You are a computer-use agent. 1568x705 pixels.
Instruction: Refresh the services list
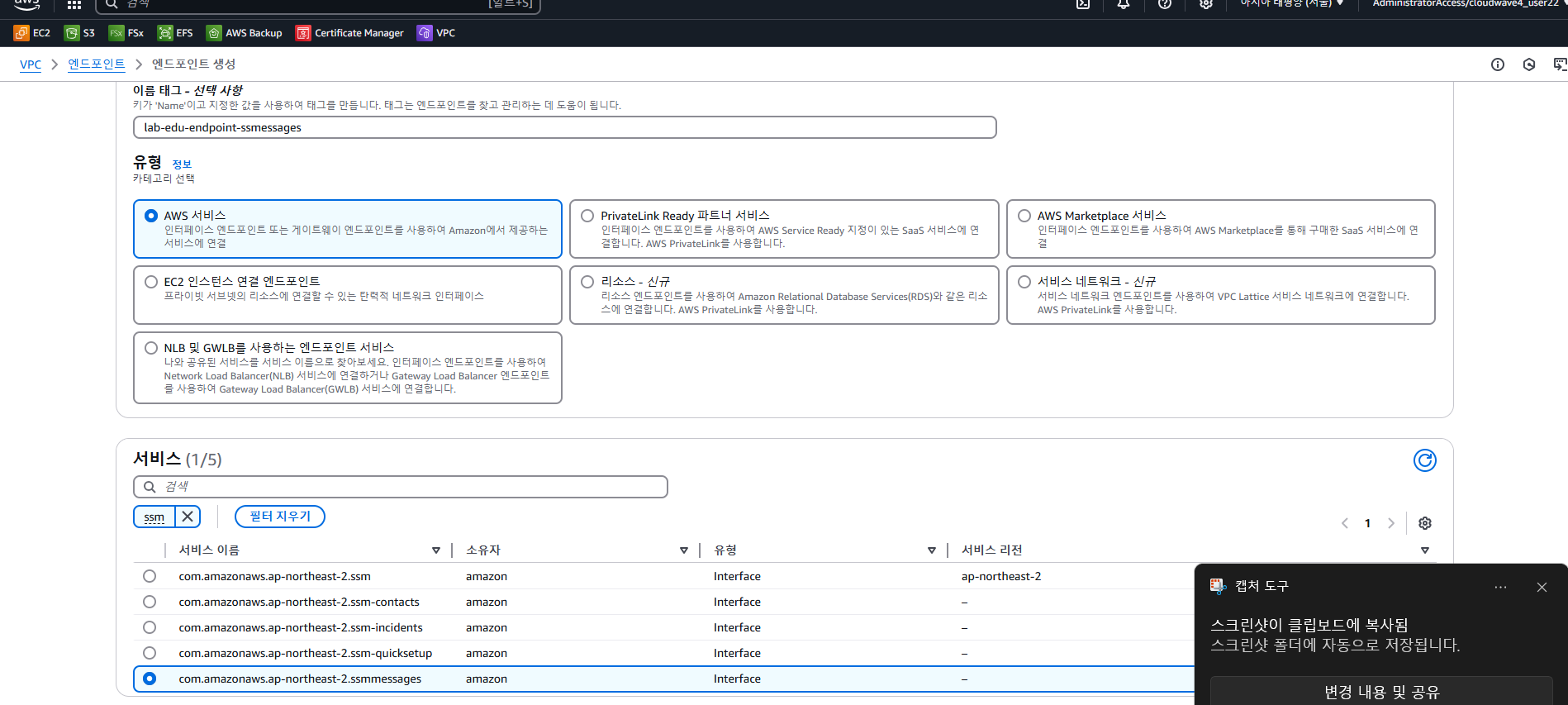(1425, 460)
